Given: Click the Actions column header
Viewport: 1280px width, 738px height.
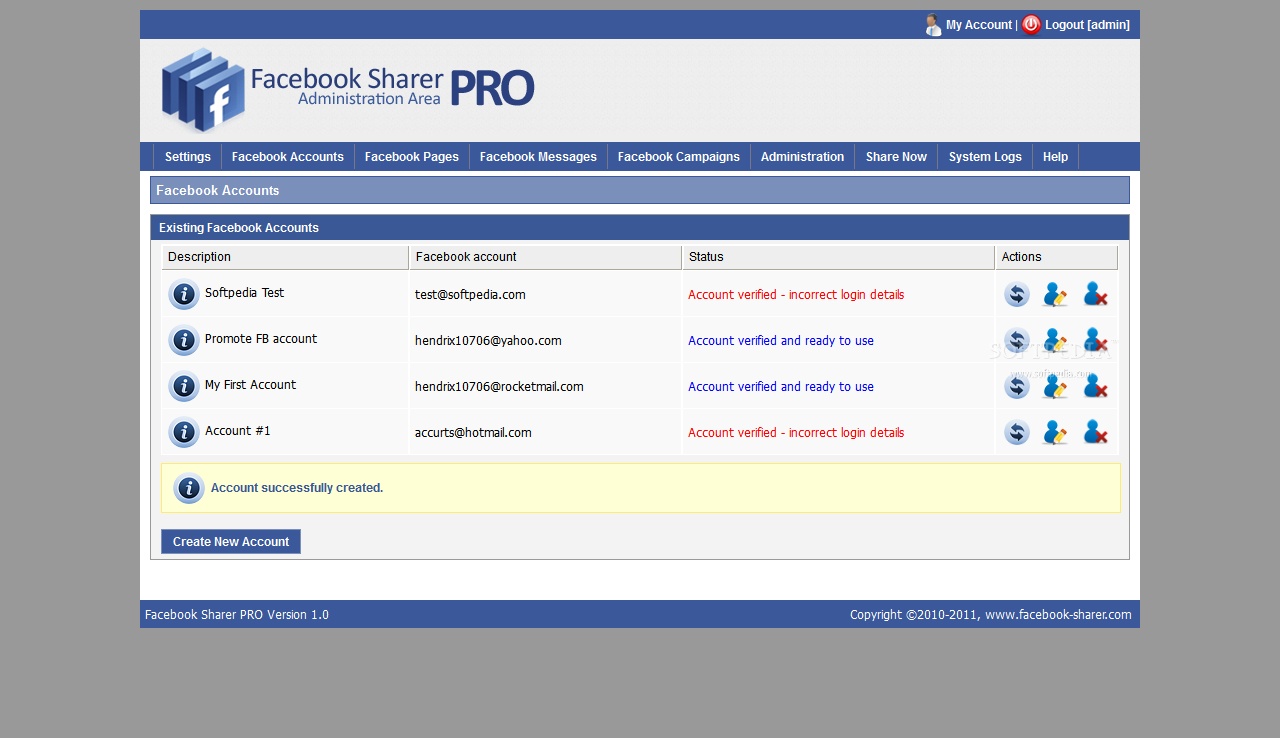Looking at the screenshot, I should [1057, 257].
